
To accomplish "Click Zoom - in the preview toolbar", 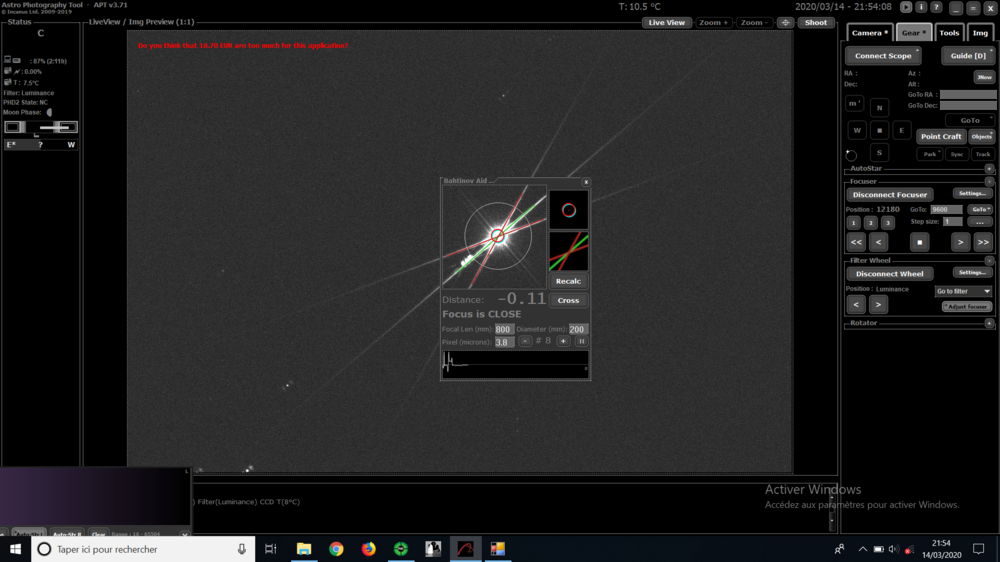I will (754, 22).
